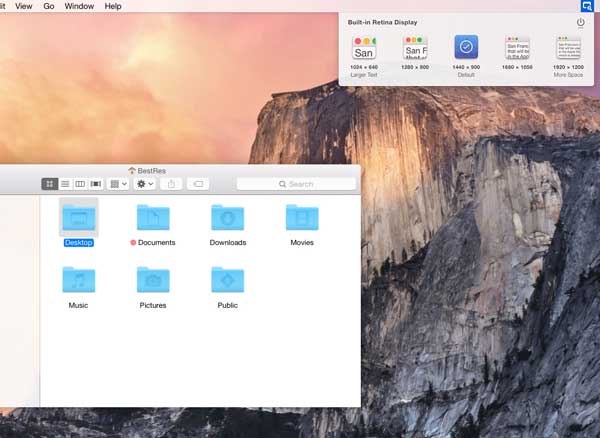Click the Built-in Retina Display heading
This screenshot has height=438, width=600.
[382, 22]
